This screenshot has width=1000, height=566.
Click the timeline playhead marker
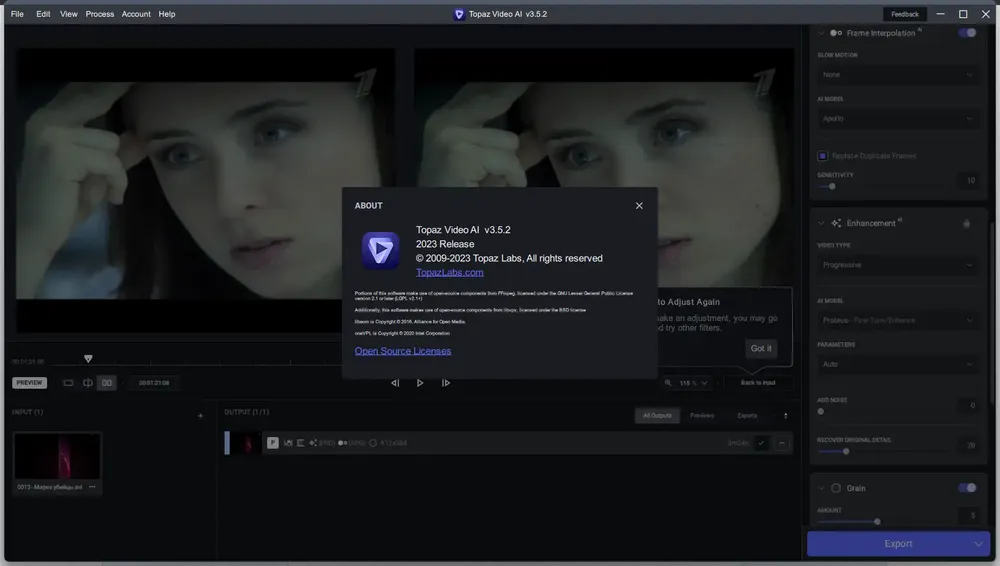tap(88, 359)
